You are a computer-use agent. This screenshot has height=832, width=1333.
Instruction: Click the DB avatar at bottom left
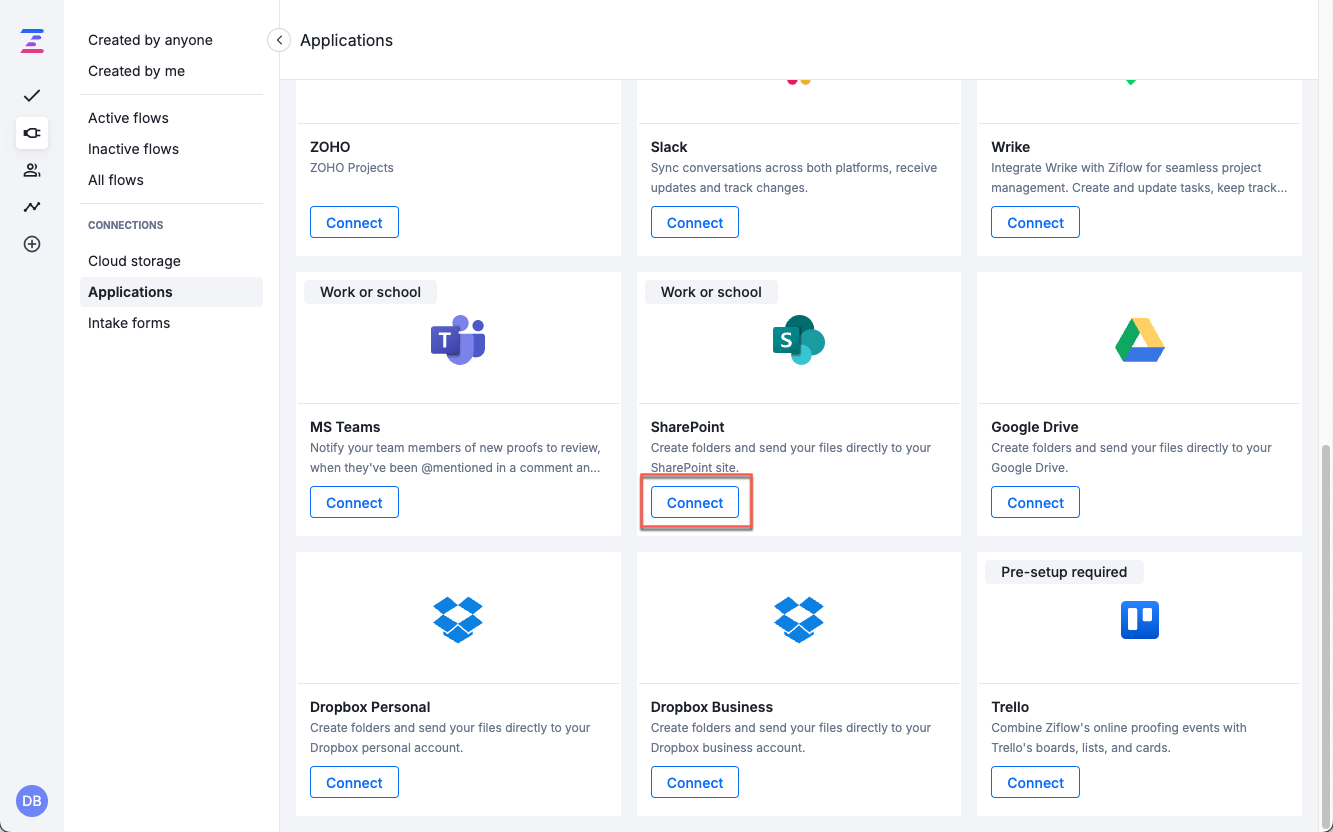pyautogui.click(x=31, y=801)
